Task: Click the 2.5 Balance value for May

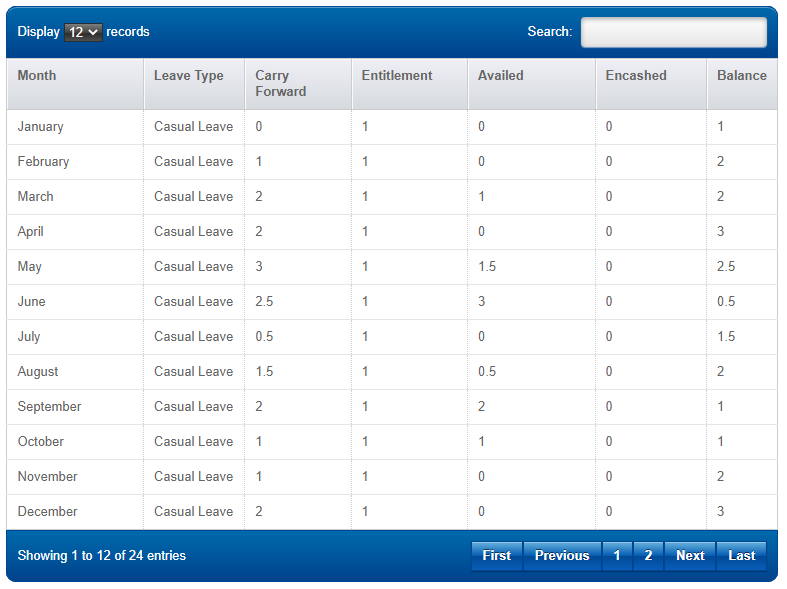Action: pyautogui.click(x=726, y=266)
